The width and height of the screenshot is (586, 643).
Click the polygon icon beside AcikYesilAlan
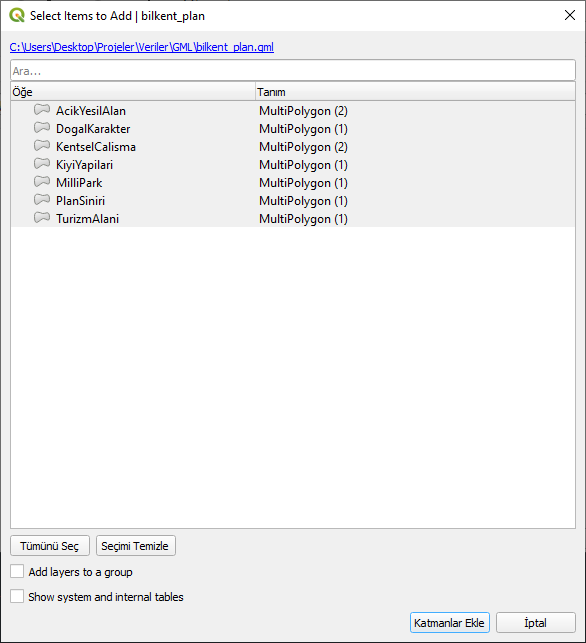tap(42, 110)
